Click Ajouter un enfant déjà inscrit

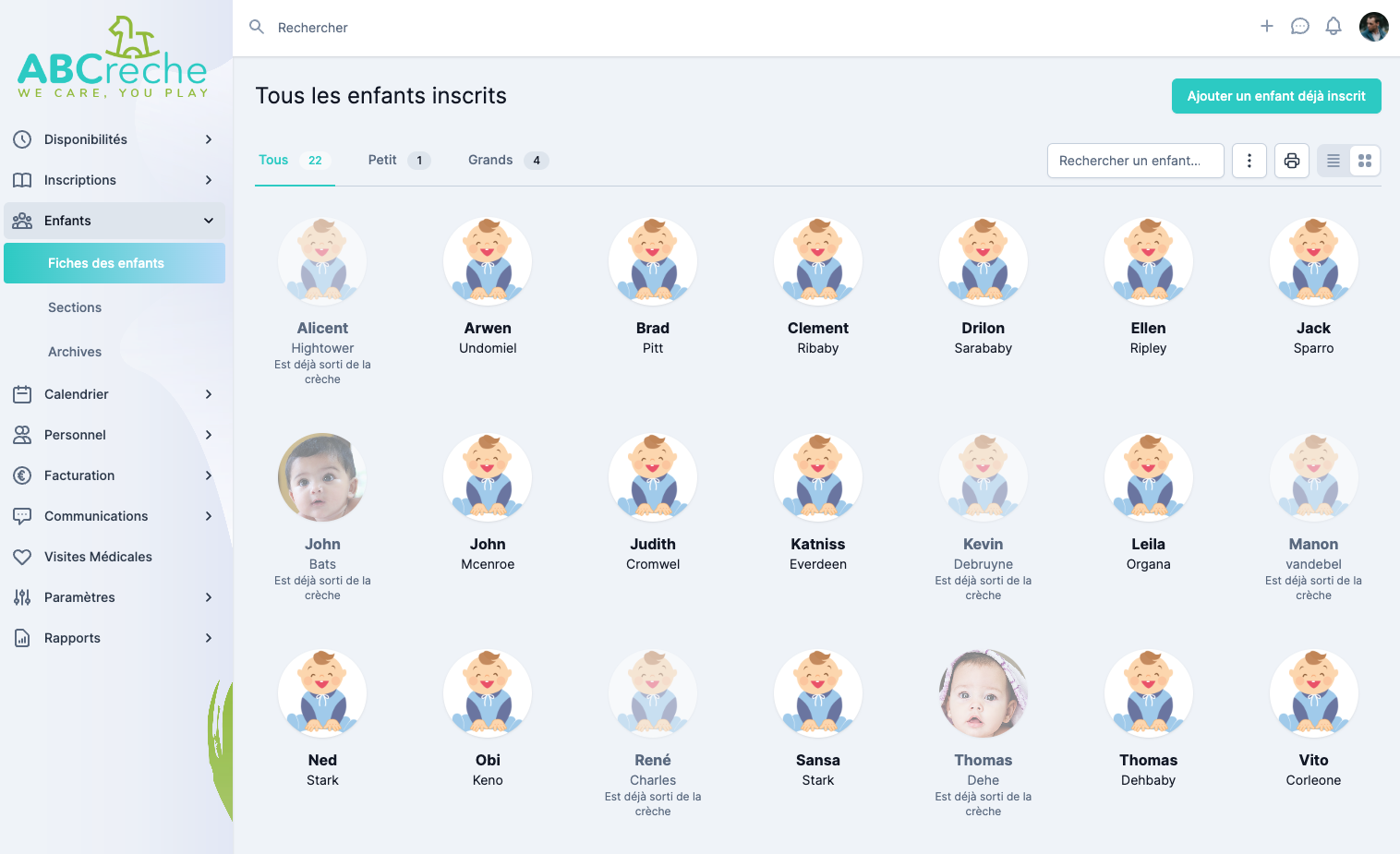[1276, 96]
